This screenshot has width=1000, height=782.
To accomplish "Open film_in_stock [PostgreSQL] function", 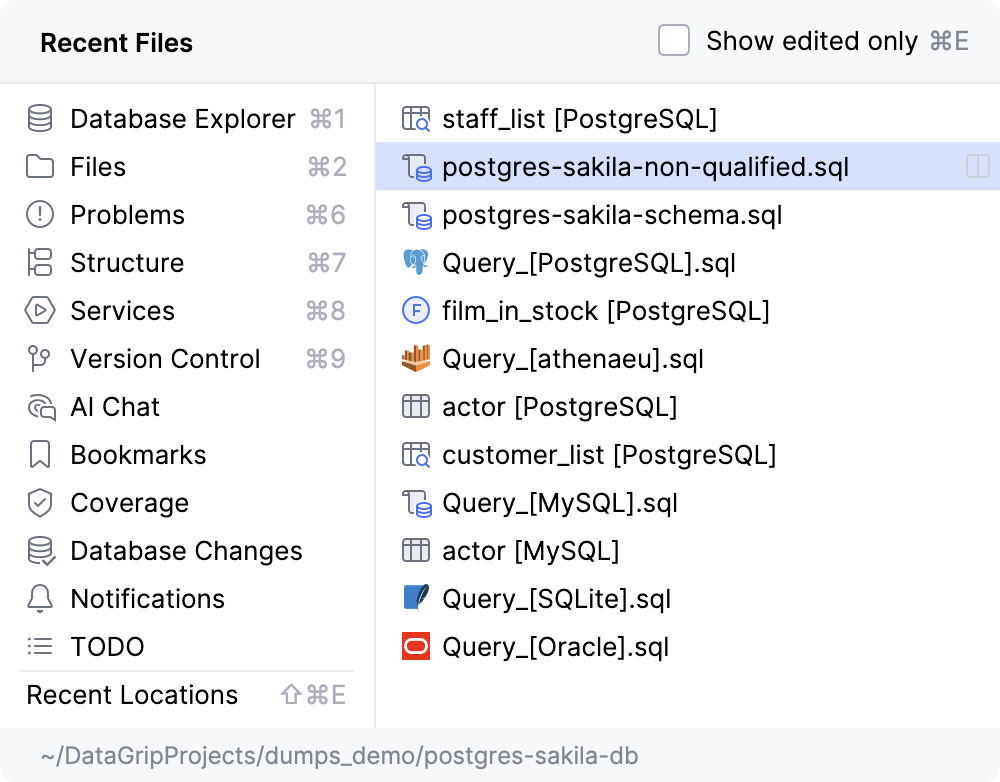I will 605,311.
